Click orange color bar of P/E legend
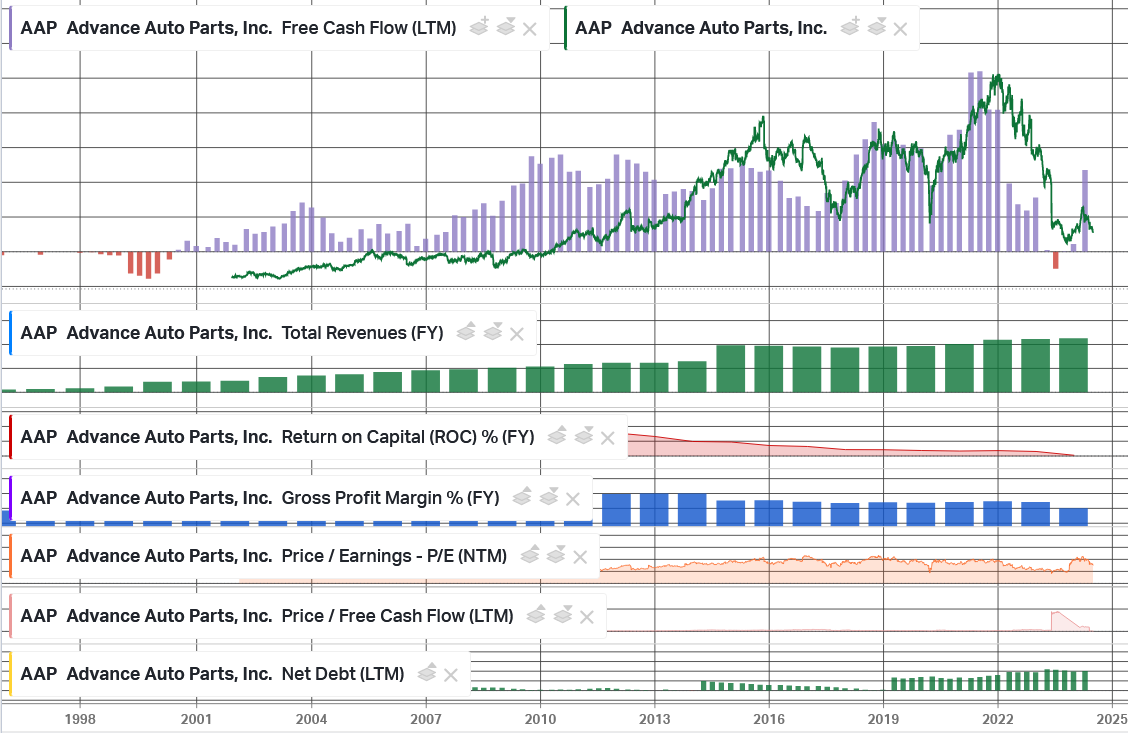This screenshot has width=1128, height=733. click(10, 556)
